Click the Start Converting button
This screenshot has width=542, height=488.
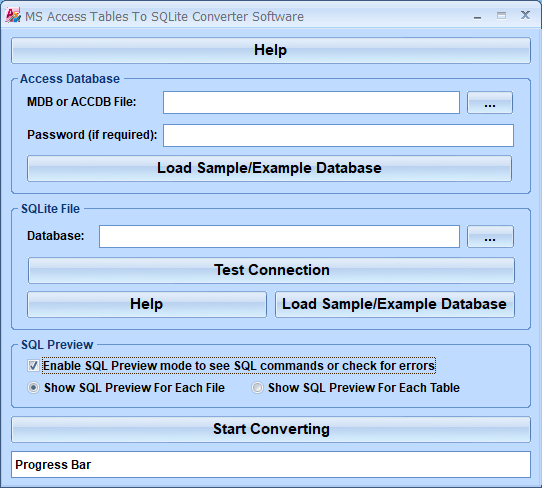pyautogui.click(x=271, y=430)
